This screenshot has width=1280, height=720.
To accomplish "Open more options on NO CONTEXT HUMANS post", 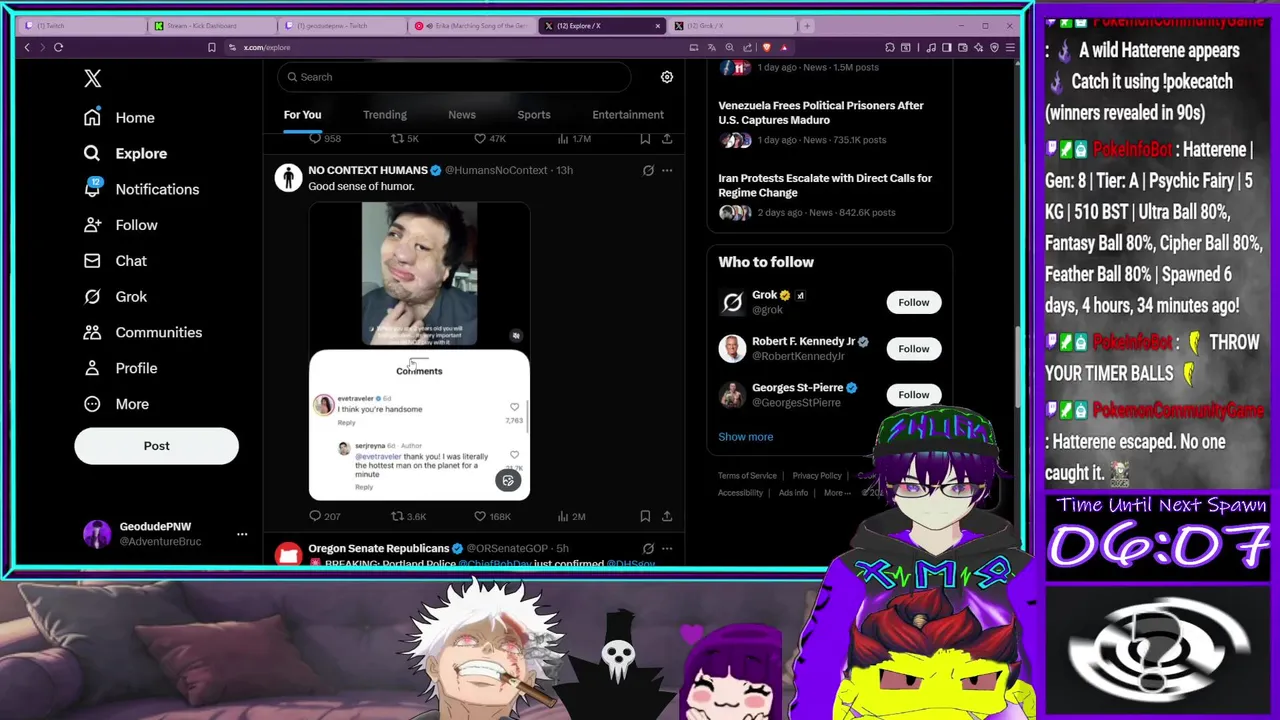I will [x=667, y=170].
